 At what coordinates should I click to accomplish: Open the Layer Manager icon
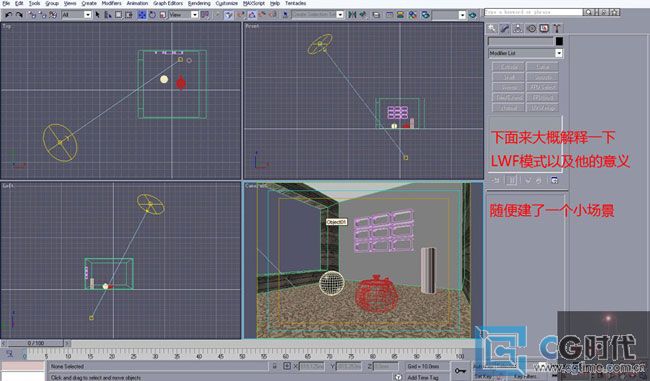(376, 15)
